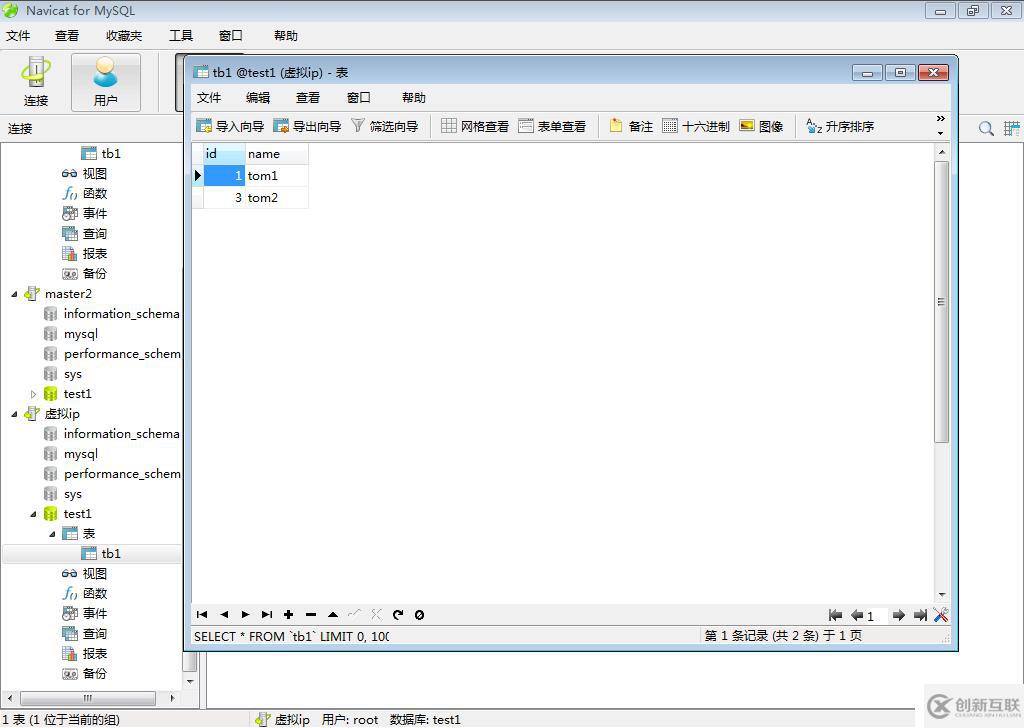Open 文件 menu in main window
Screen dimensions: 1024x728
pos(18,36)
